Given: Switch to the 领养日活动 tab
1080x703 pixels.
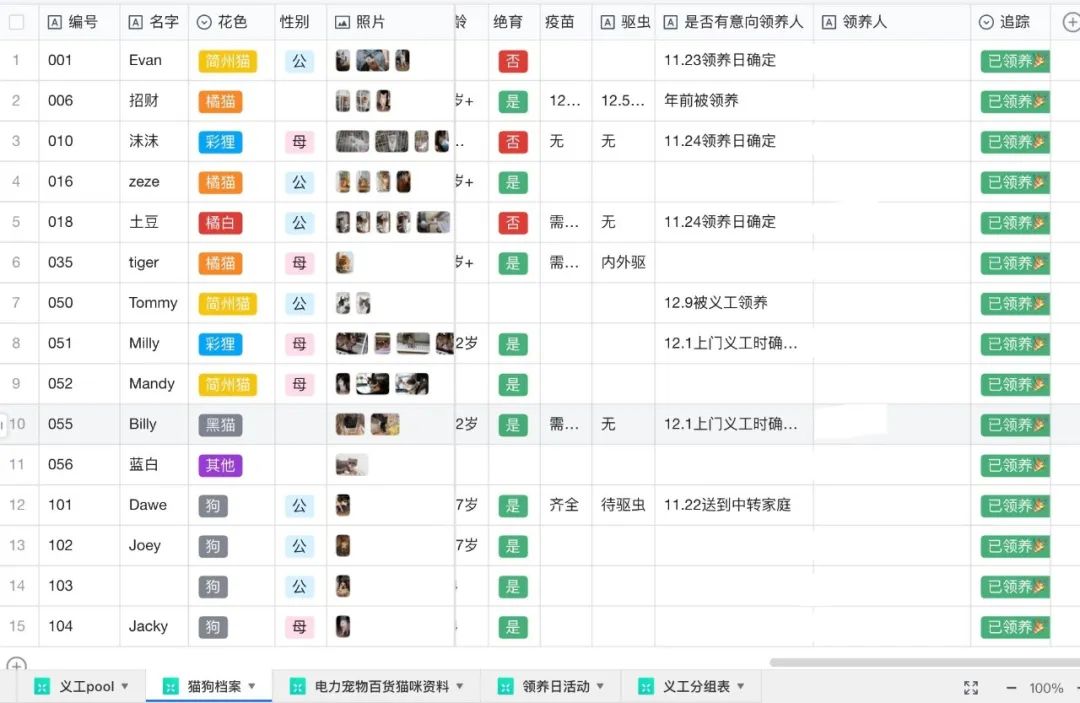Looking at the screenshot, I should [x=555, y=686].
